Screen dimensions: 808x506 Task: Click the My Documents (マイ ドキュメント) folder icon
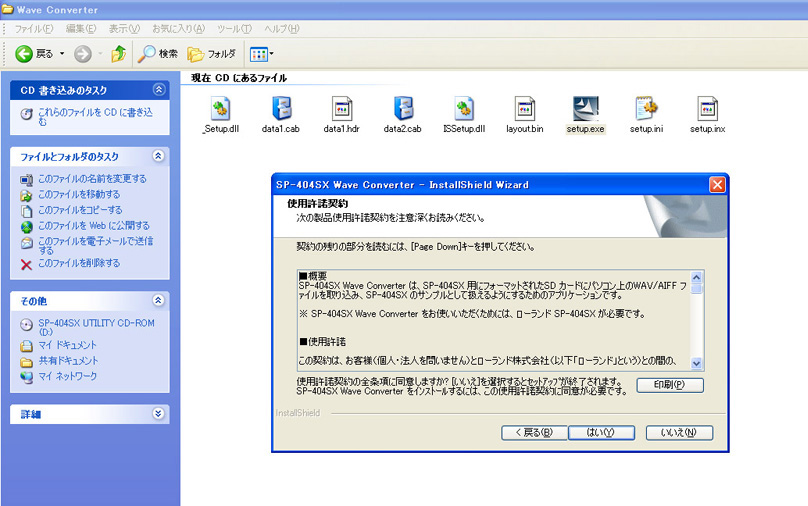tap(26, 346)
